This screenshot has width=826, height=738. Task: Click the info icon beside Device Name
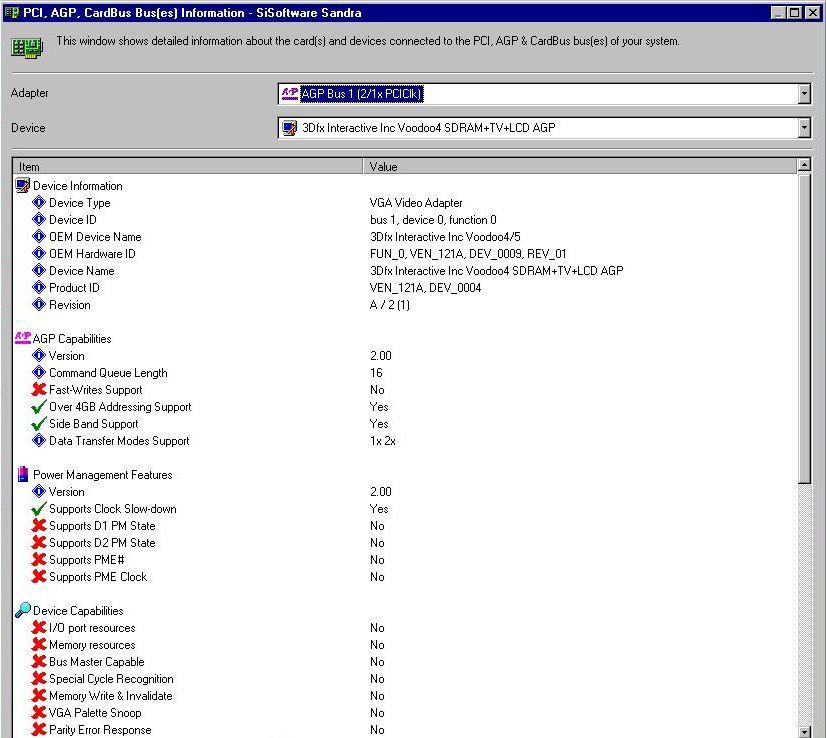pyautogui.click(x=39, y=270)
